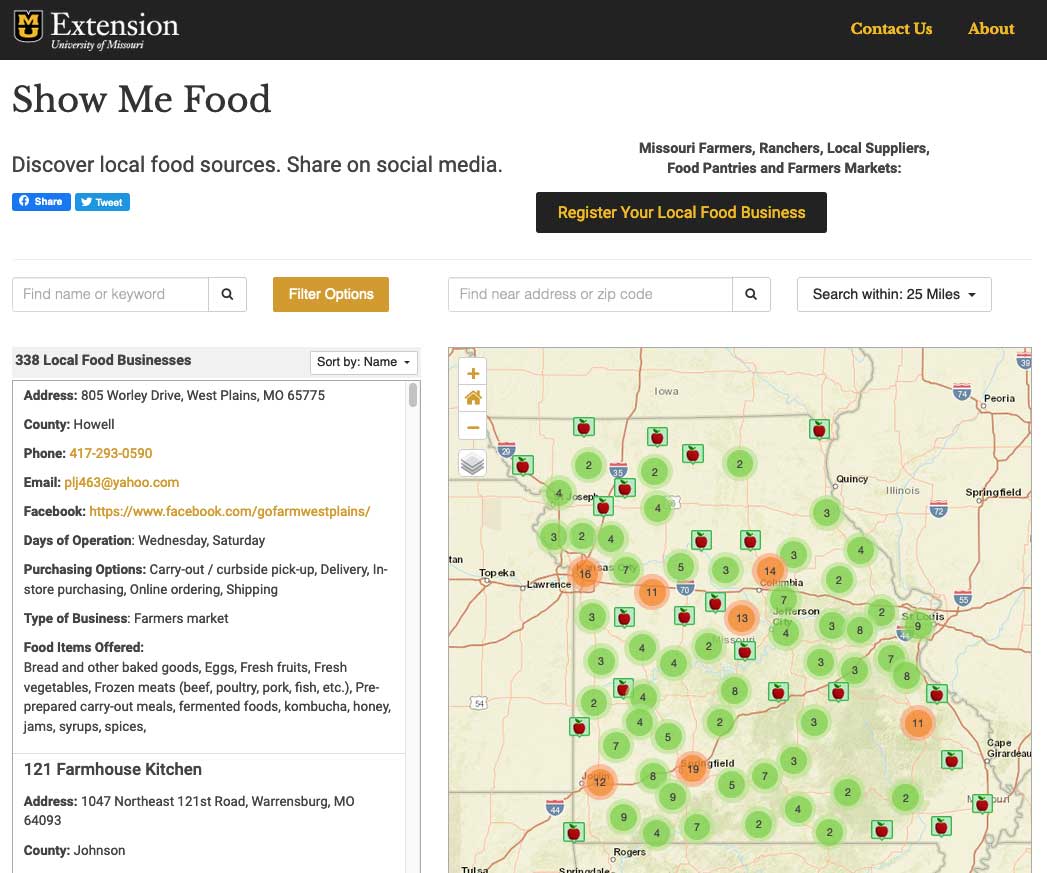Screen dimensions: 1047x873
Task: Click the map zoom out minus button
Action: click(x=473, y=427)
